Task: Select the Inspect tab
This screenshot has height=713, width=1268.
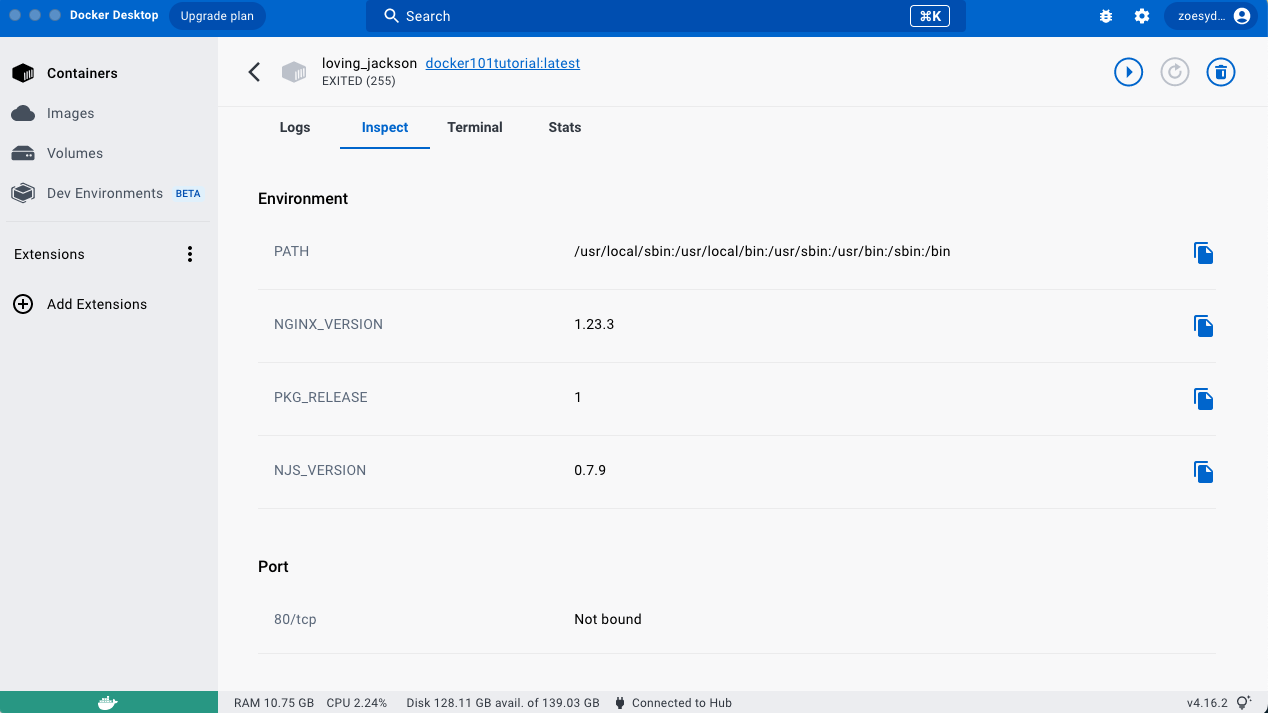Action: point(385,127)
